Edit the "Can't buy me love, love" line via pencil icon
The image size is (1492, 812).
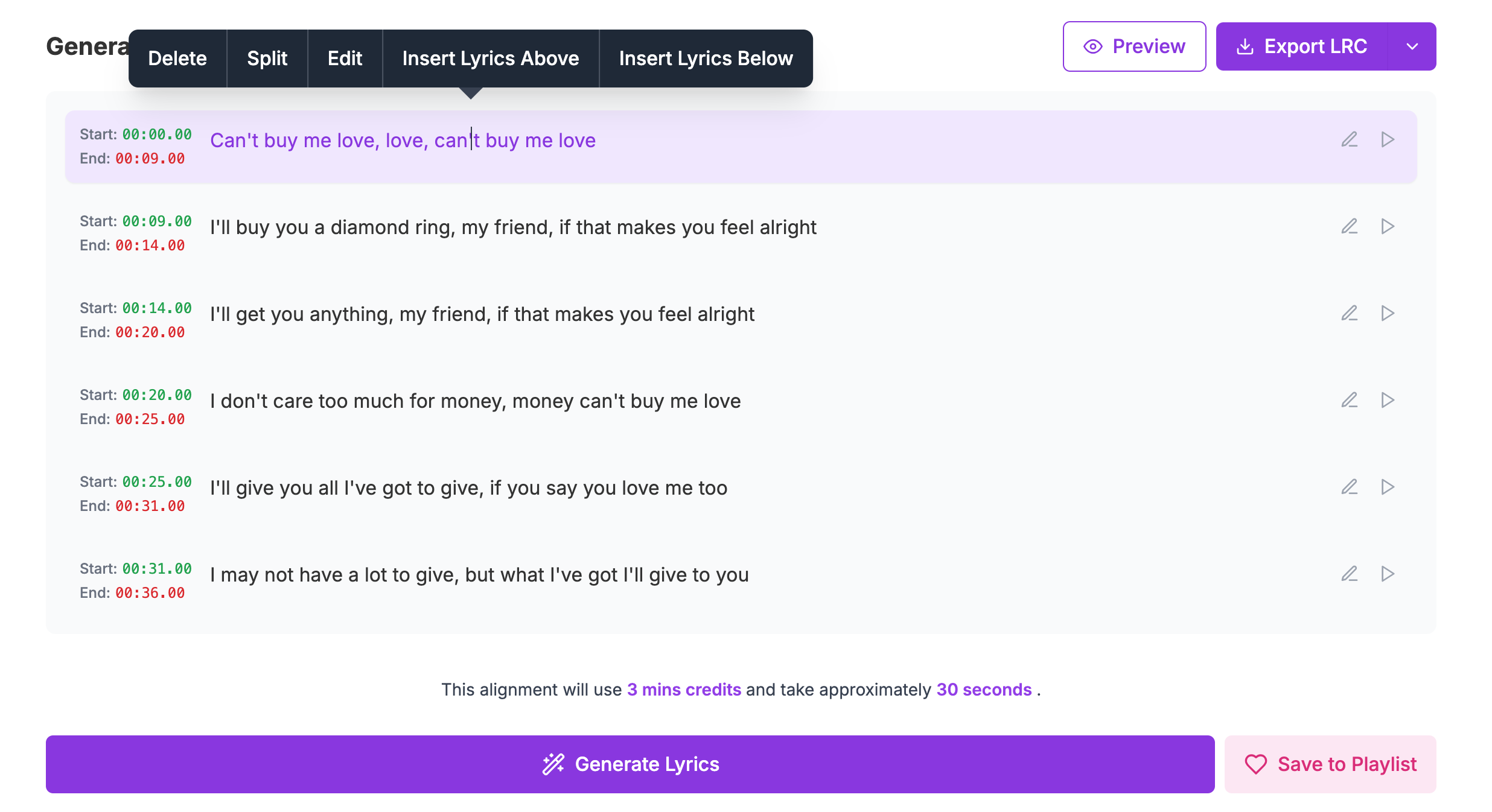1350,140
